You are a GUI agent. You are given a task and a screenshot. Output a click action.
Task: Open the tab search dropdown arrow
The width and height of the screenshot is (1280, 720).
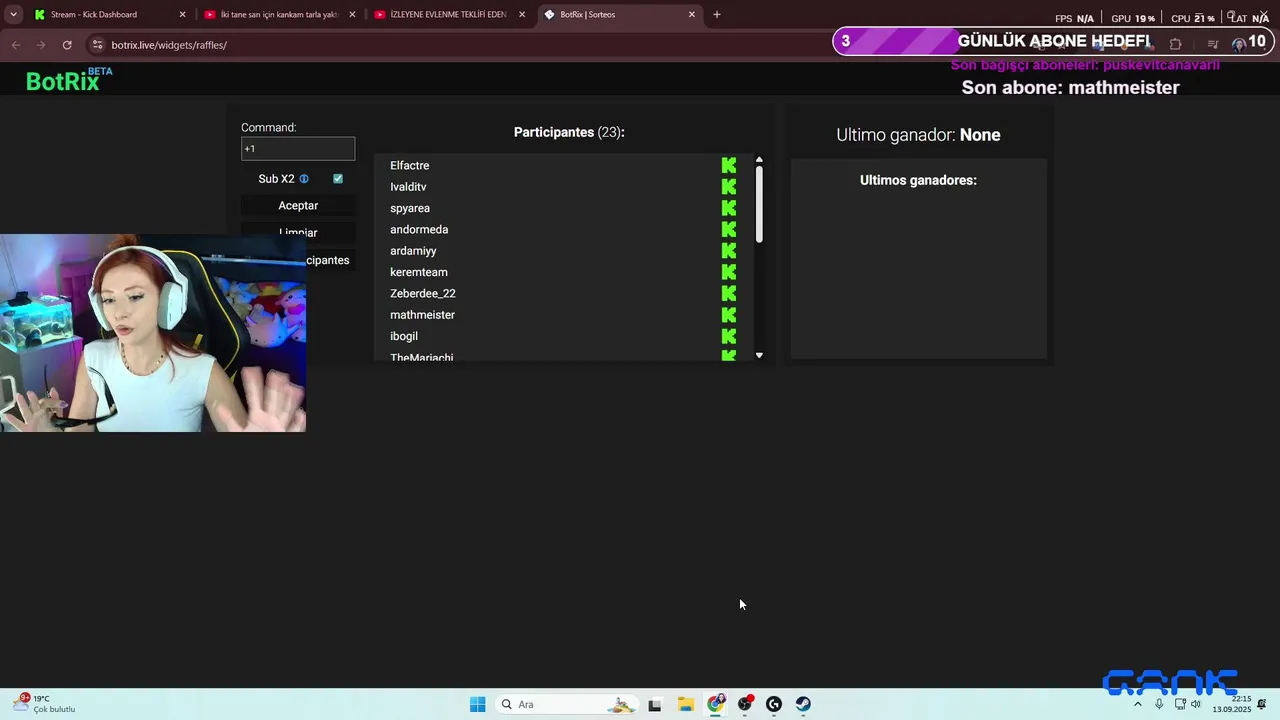(x=13, y=14)
